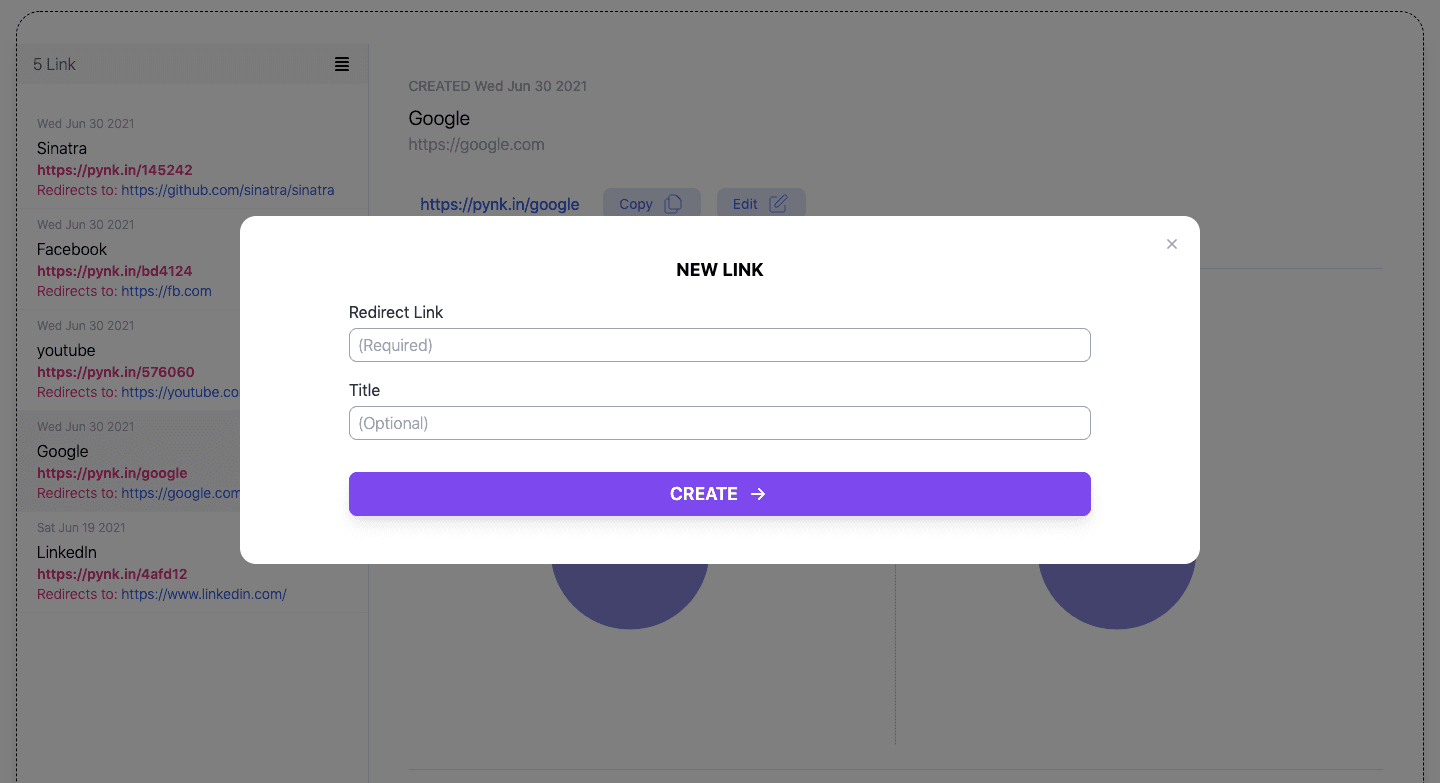Open the www.linkedin.com redirect link
Screen dimensions: 1440x783
[204, 594]
